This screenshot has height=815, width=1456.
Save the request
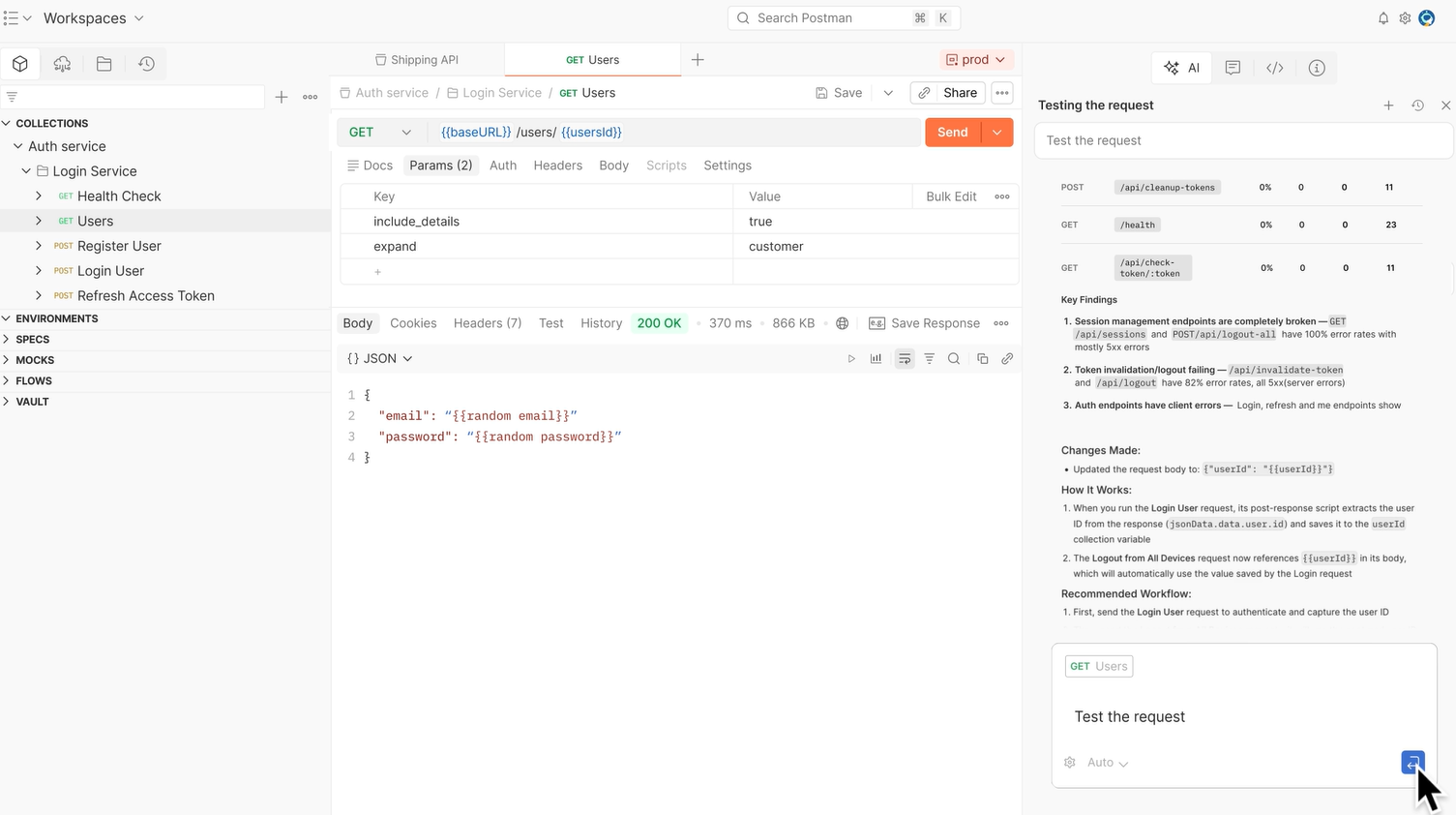tap(839, 93)
